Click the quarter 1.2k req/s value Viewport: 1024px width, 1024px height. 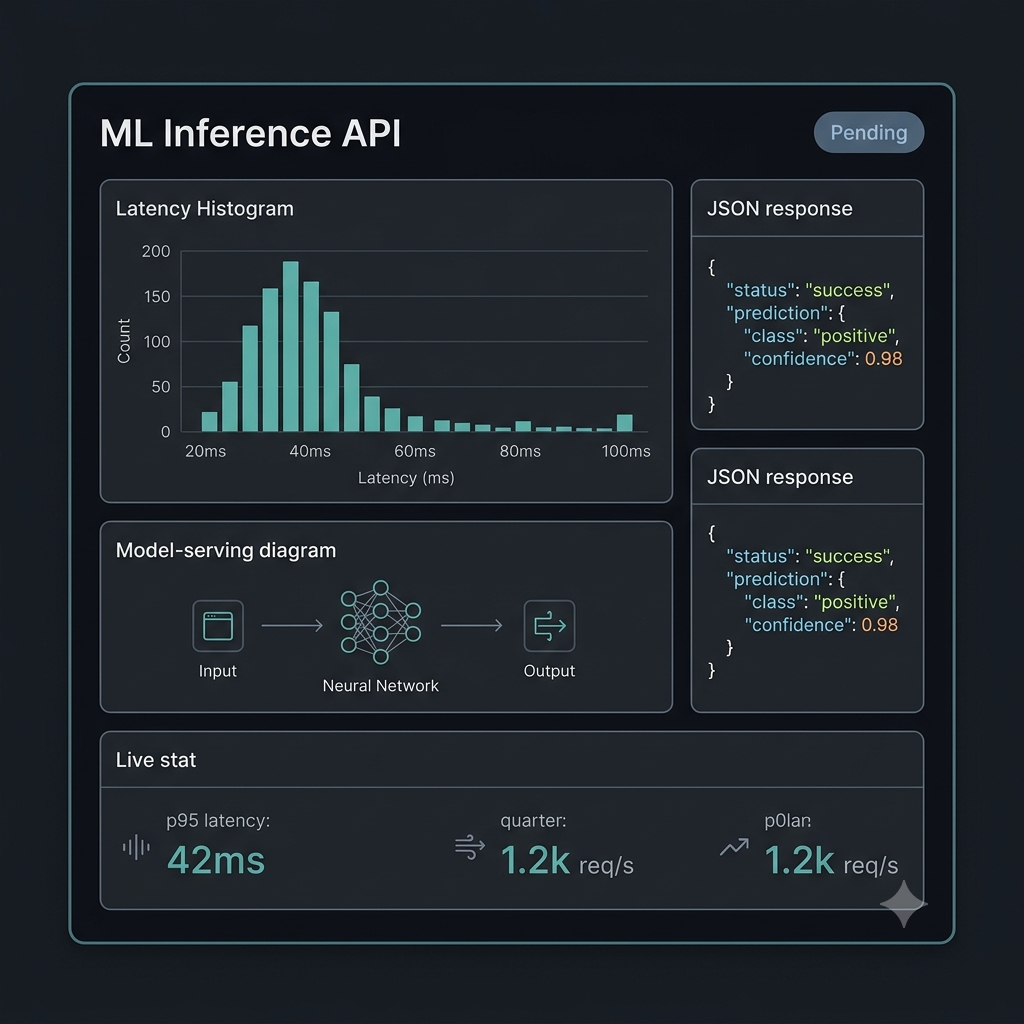567,860
